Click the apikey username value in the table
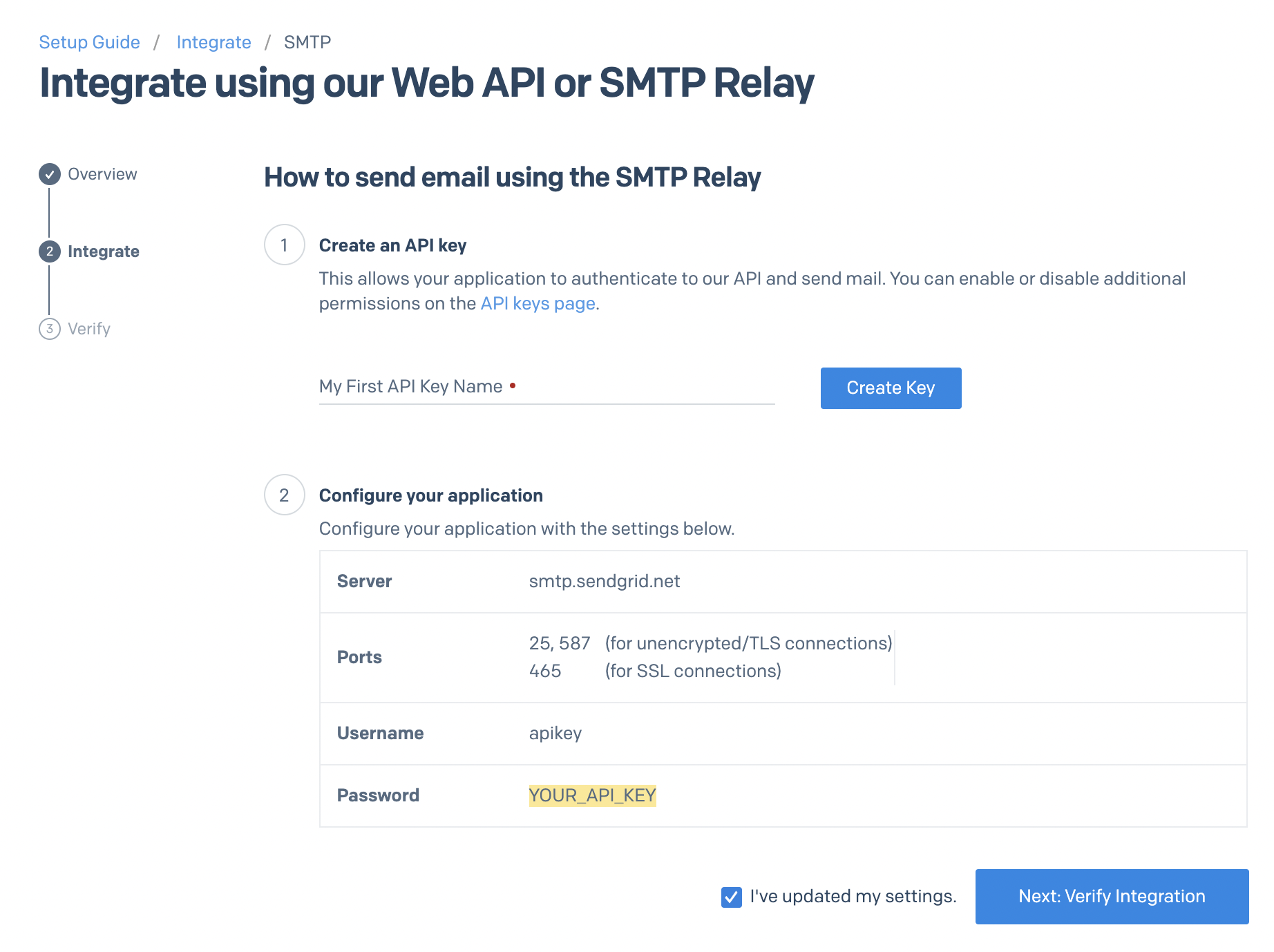Image resolution: width=1274 pixels, height=952 pixels. [555, 733]
